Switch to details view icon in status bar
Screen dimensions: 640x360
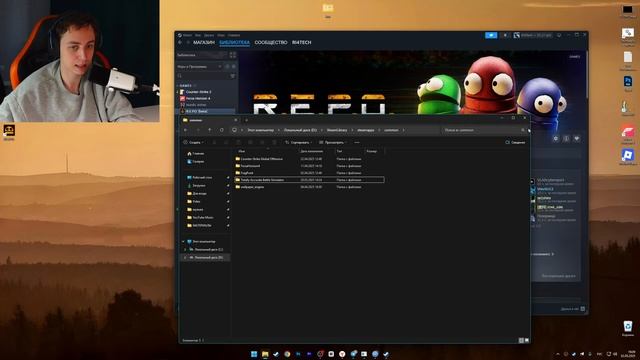[521, 340]
